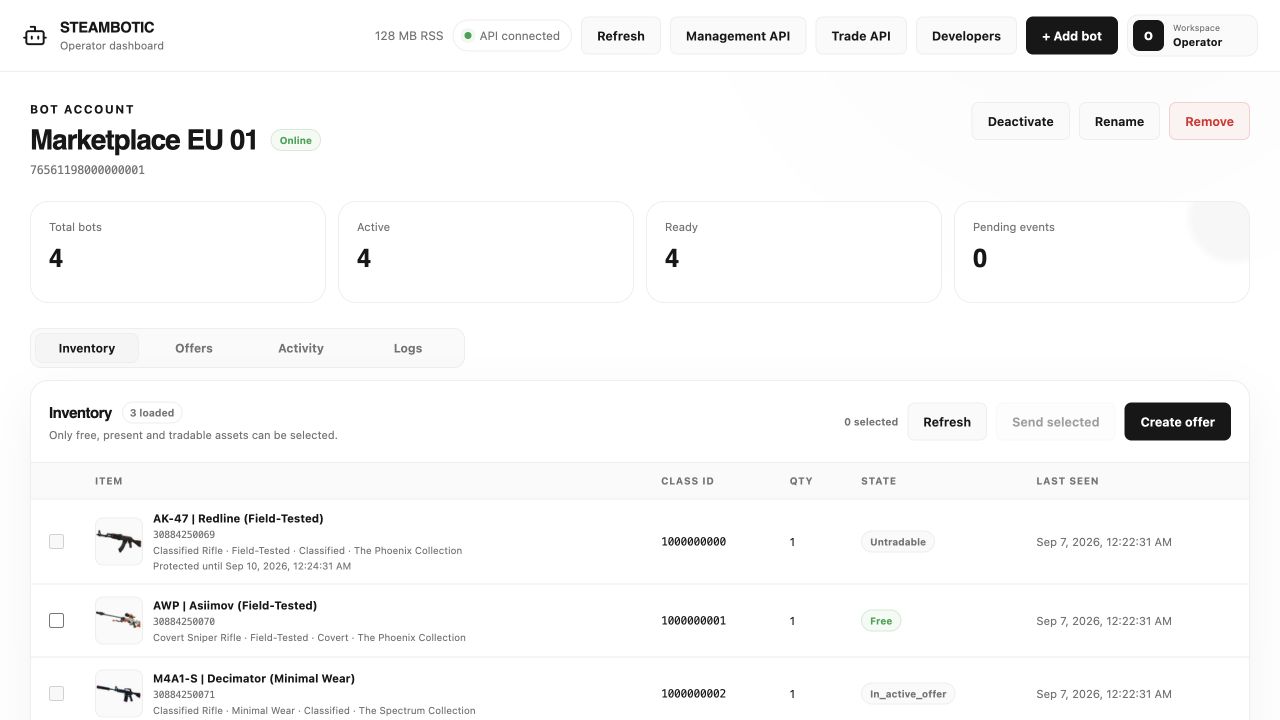Click the AK-47 | Redline (Field-Tested) name
Viewport: 1280px width, 720px height.
tap(238, 519)
